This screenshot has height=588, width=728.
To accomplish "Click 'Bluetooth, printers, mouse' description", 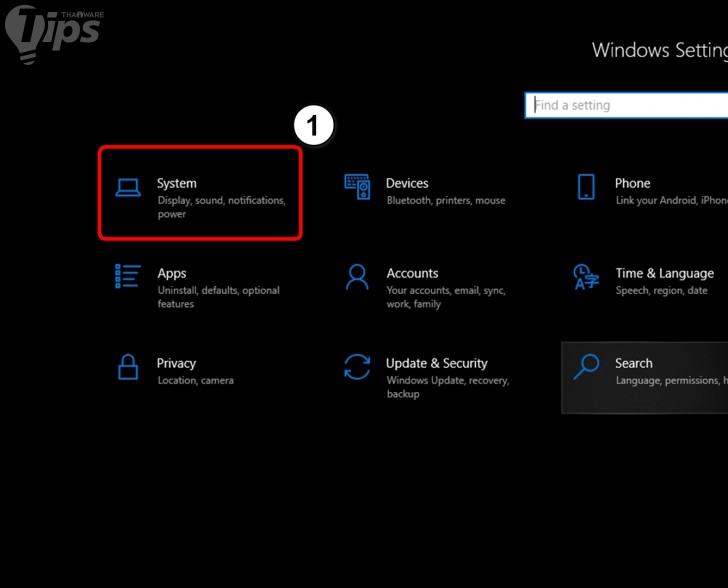I will pos(446,201).
